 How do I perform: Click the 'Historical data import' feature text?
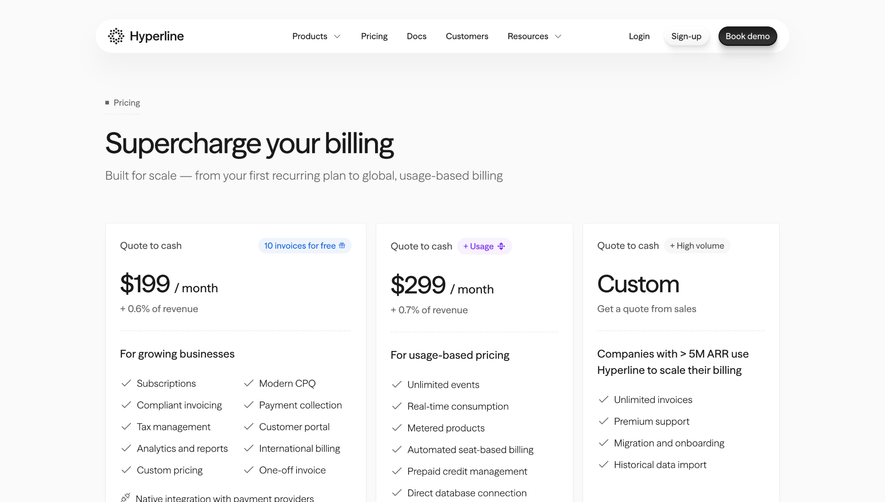pyautogui.click(x=660, y=465)
